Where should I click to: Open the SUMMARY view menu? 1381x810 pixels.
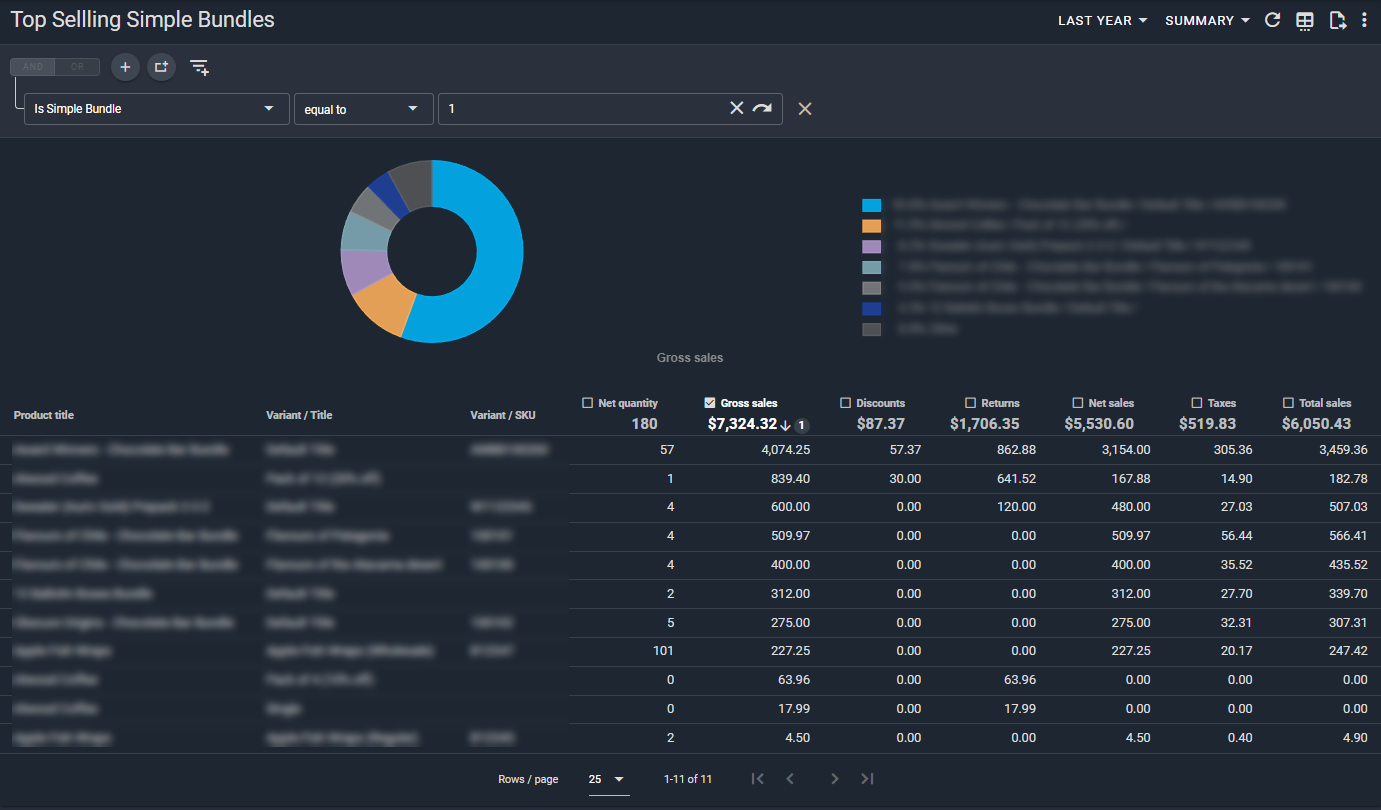1207,21
